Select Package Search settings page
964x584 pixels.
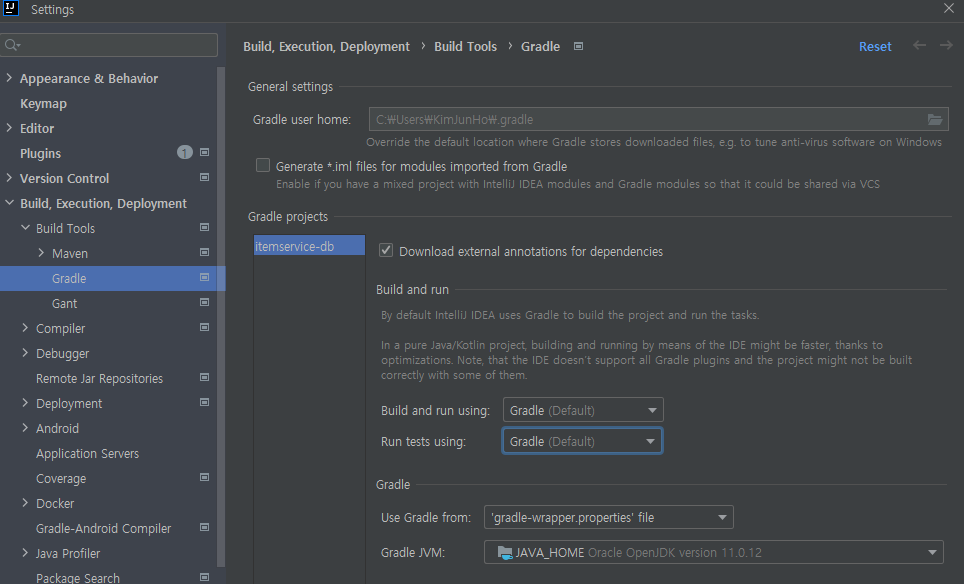[x=78, y=577]
